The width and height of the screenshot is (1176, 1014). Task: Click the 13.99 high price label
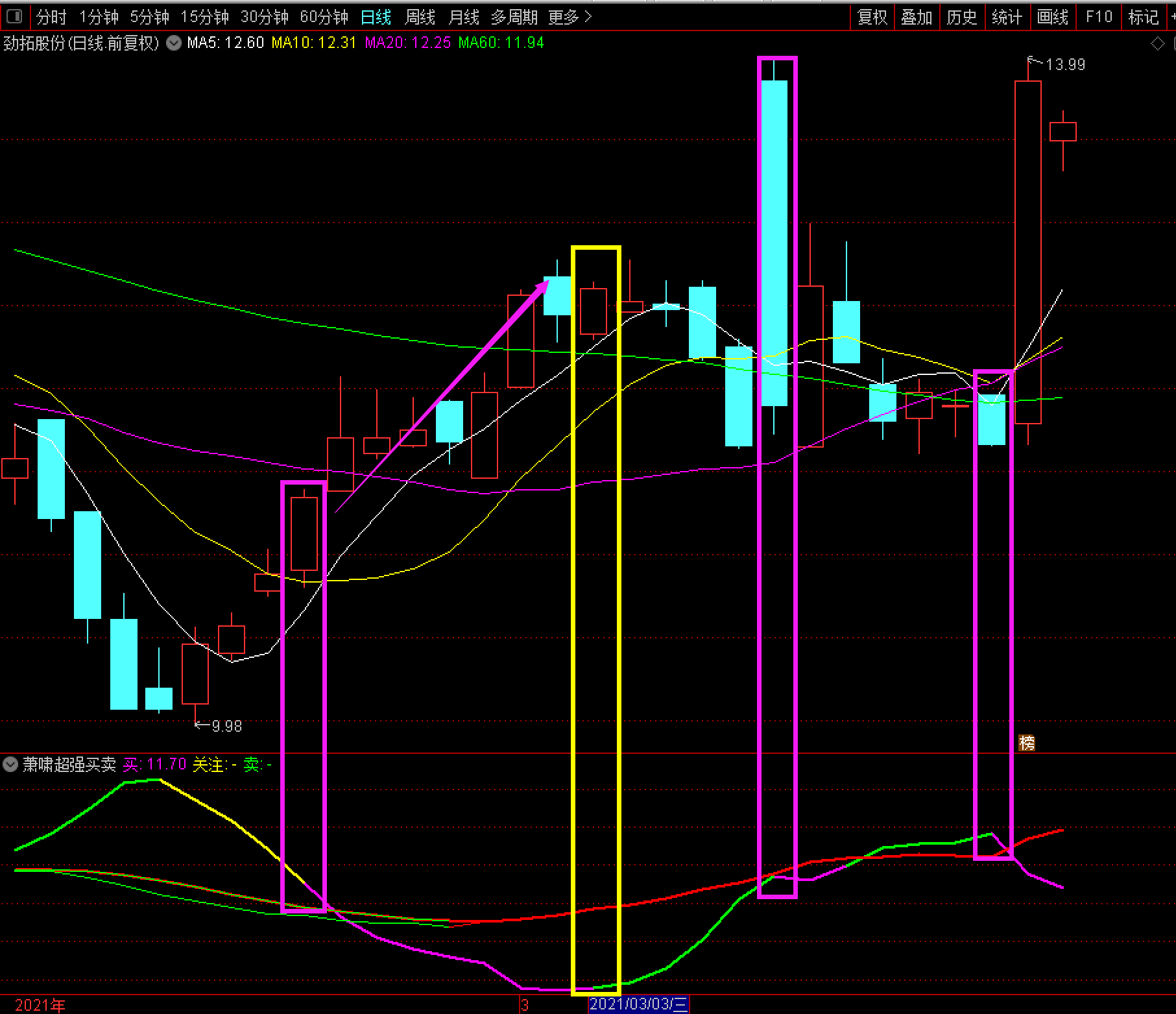coord(1064,64)
